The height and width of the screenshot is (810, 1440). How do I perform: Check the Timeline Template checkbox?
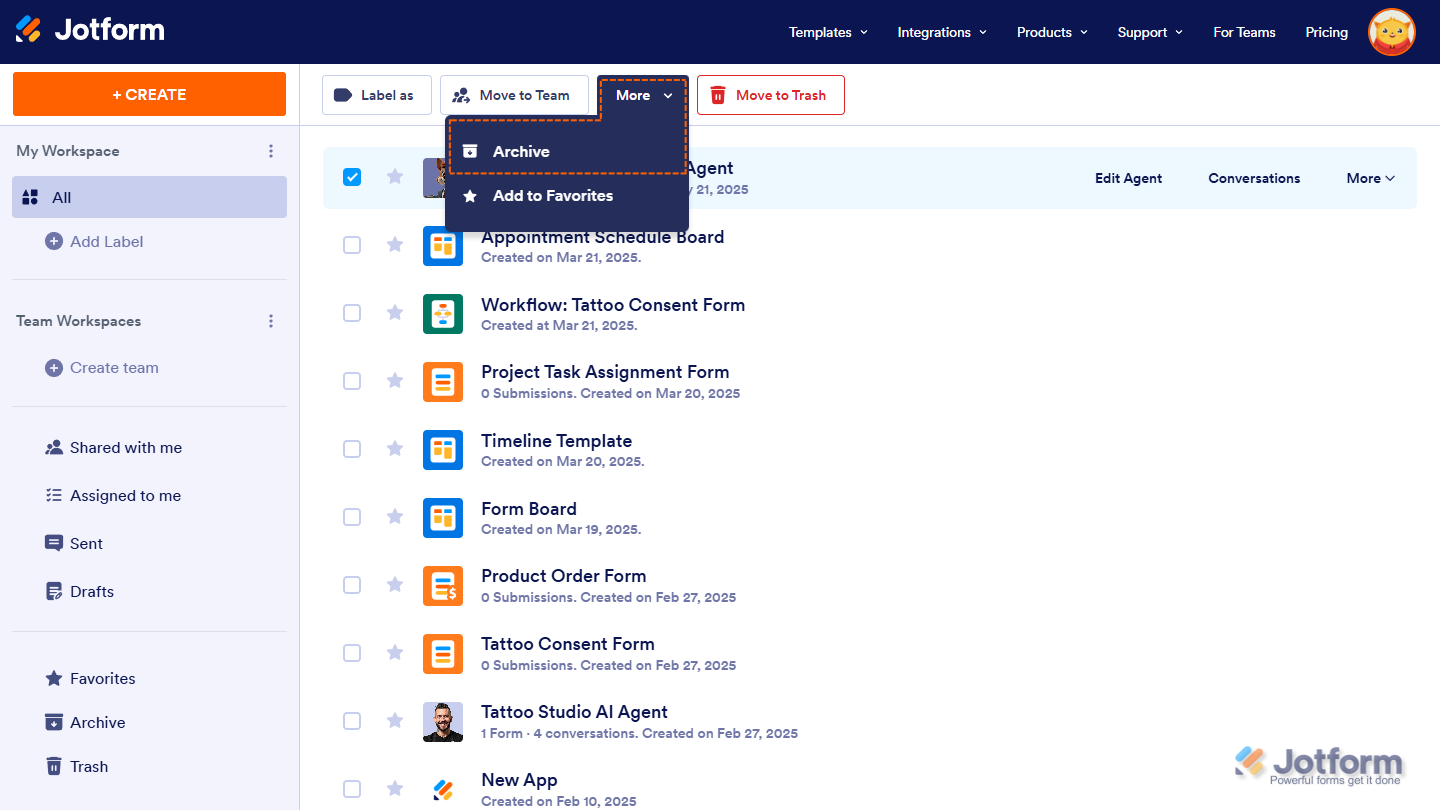pos(352,449)
